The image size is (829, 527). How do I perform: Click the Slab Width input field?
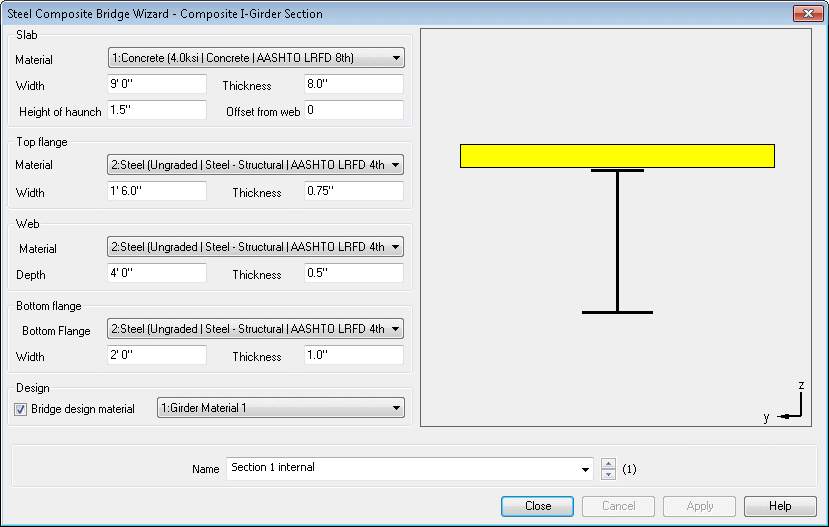point(156,85)
